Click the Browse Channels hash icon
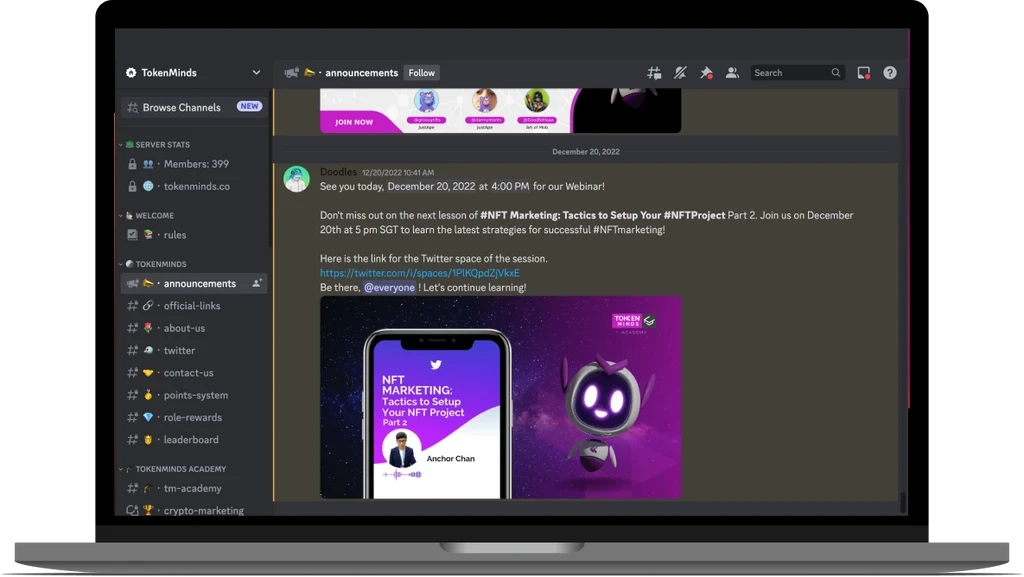This screenshot has width=1024, height=577. [x=133, y=108]
